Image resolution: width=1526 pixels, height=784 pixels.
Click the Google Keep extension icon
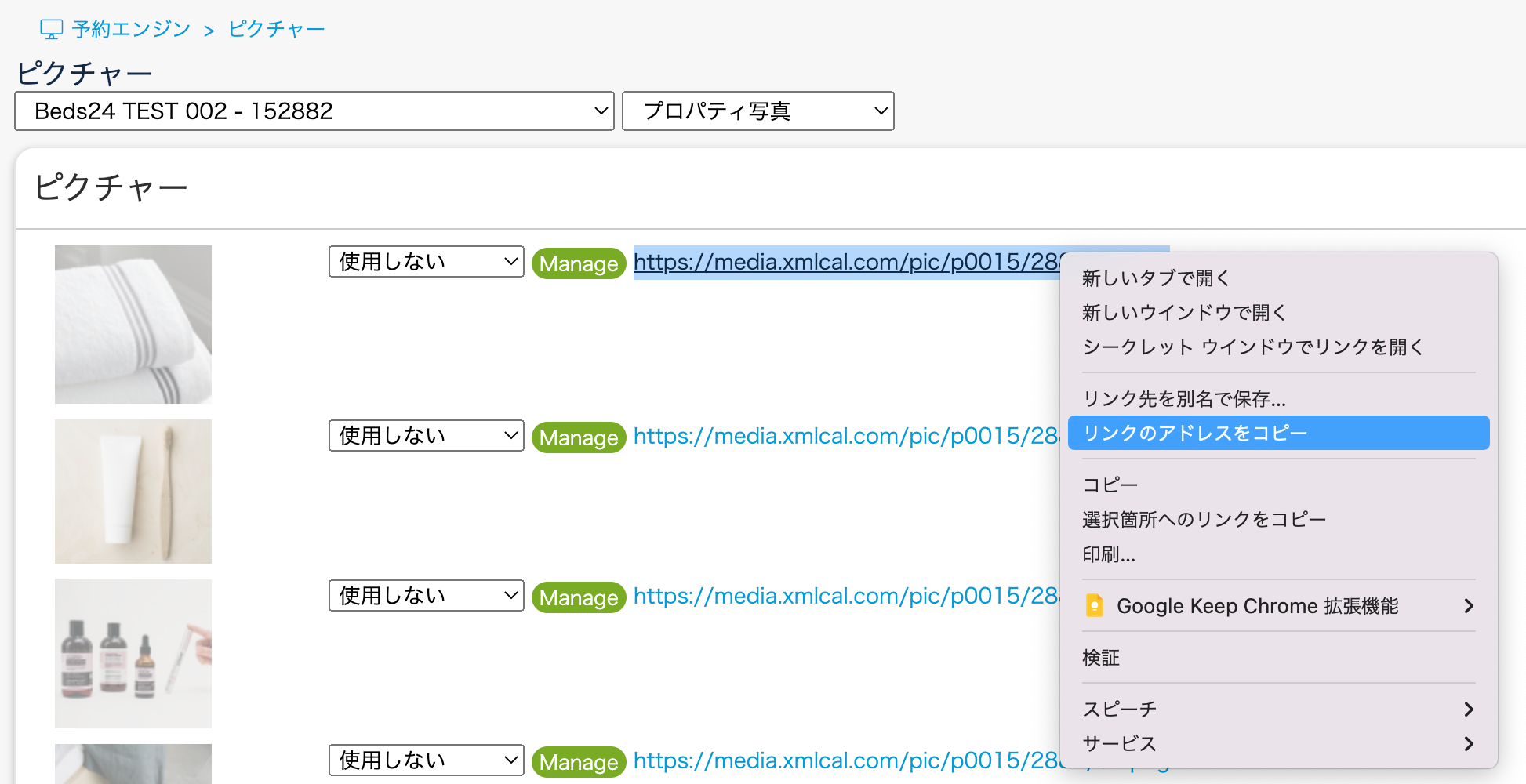pyautogui.click(x=1094, y=606)
